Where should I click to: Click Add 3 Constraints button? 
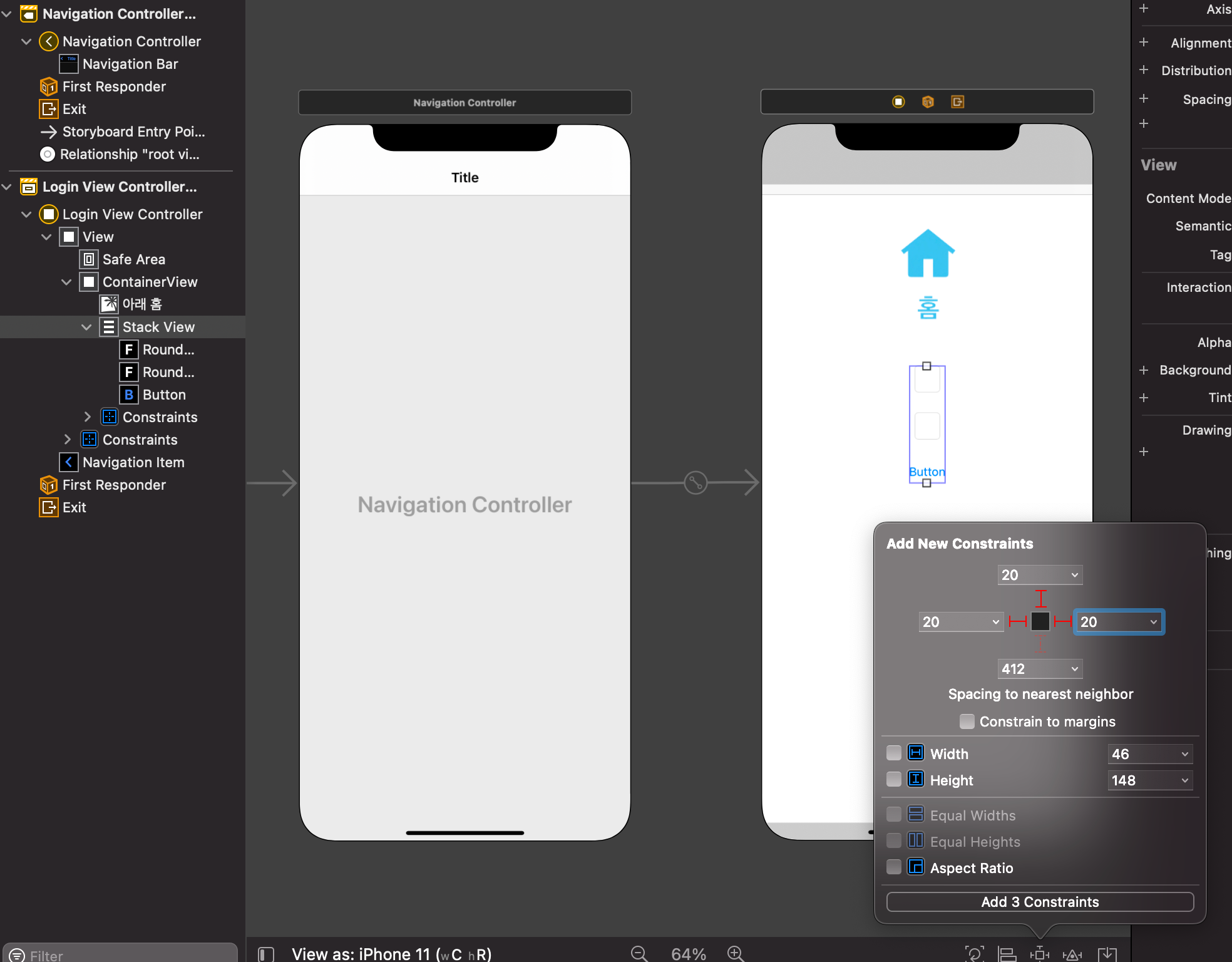point(1040,902)
